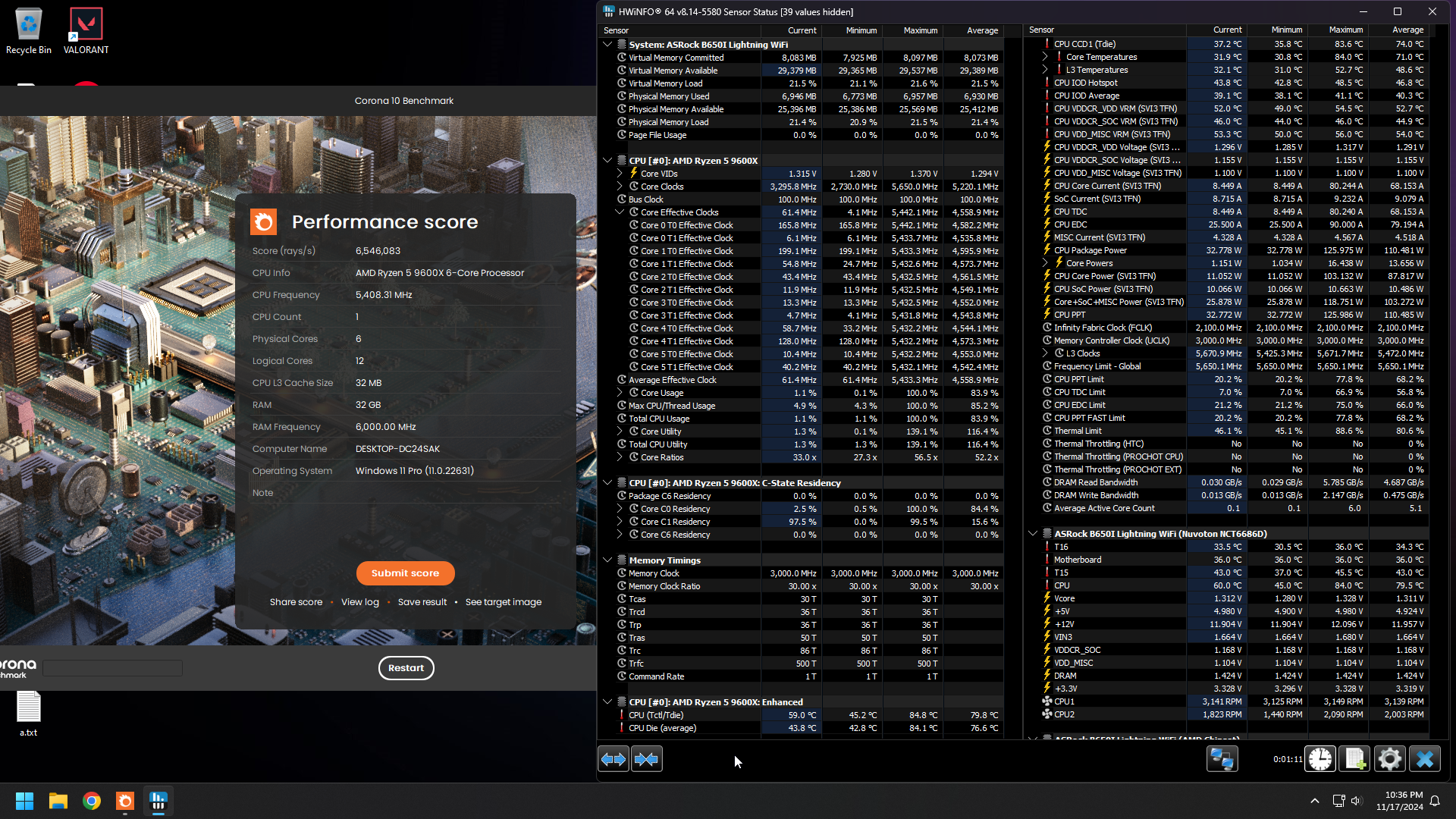Screen dimensions: 1456x819
Task: Click the right pane Maximum column header
Action: click(x=1338, y=30)
